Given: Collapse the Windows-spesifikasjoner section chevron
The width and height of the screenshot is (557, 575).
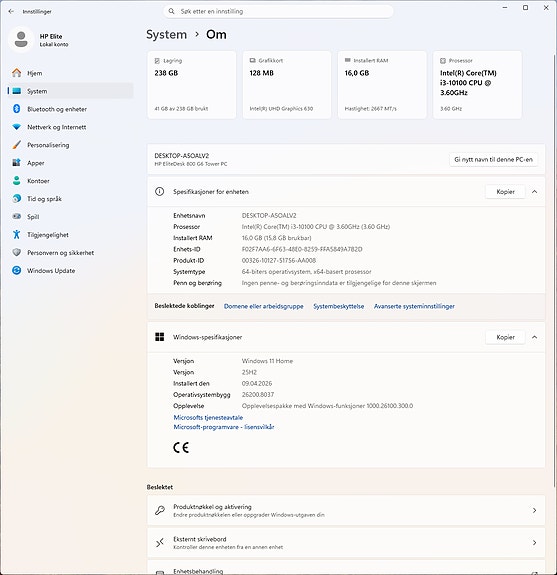Looking at the screenshot, I should (x=535, y=337).
